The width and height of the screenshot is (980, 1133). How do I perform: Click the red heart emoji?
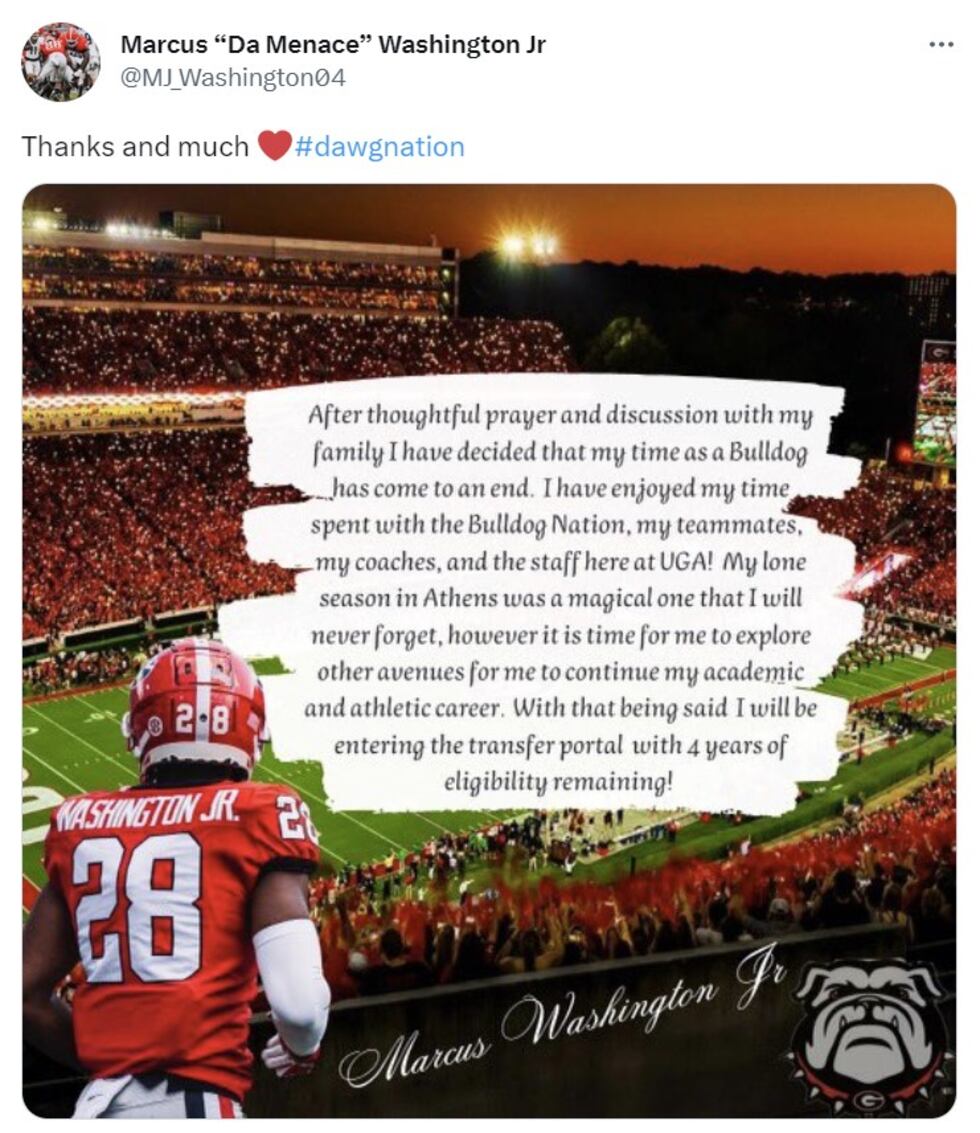[x=274, y=147]
